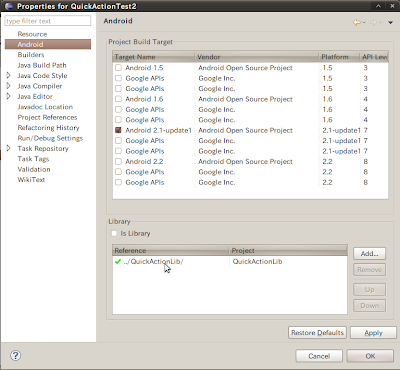Click the Reference column header
The width and height of the screenshot is (400, 370).
[170, 250]
